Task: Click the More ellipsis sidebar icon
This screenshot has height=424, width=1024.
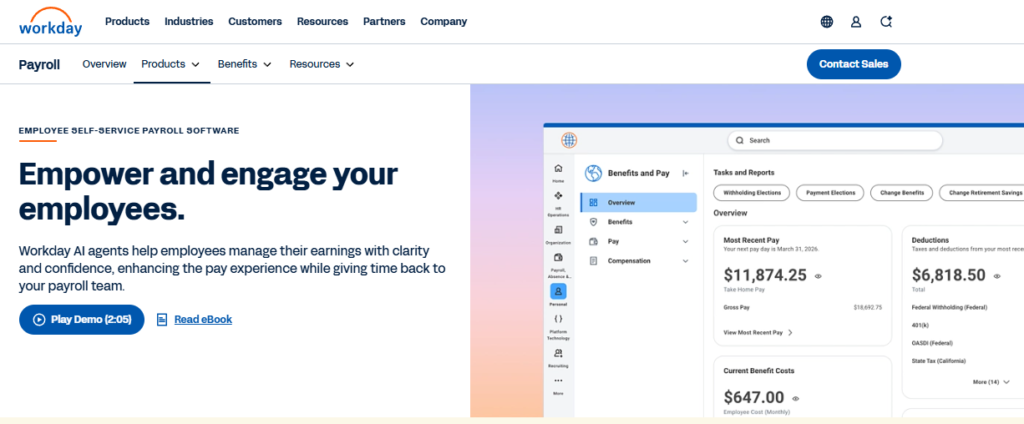Action: (x=558, y=380)
